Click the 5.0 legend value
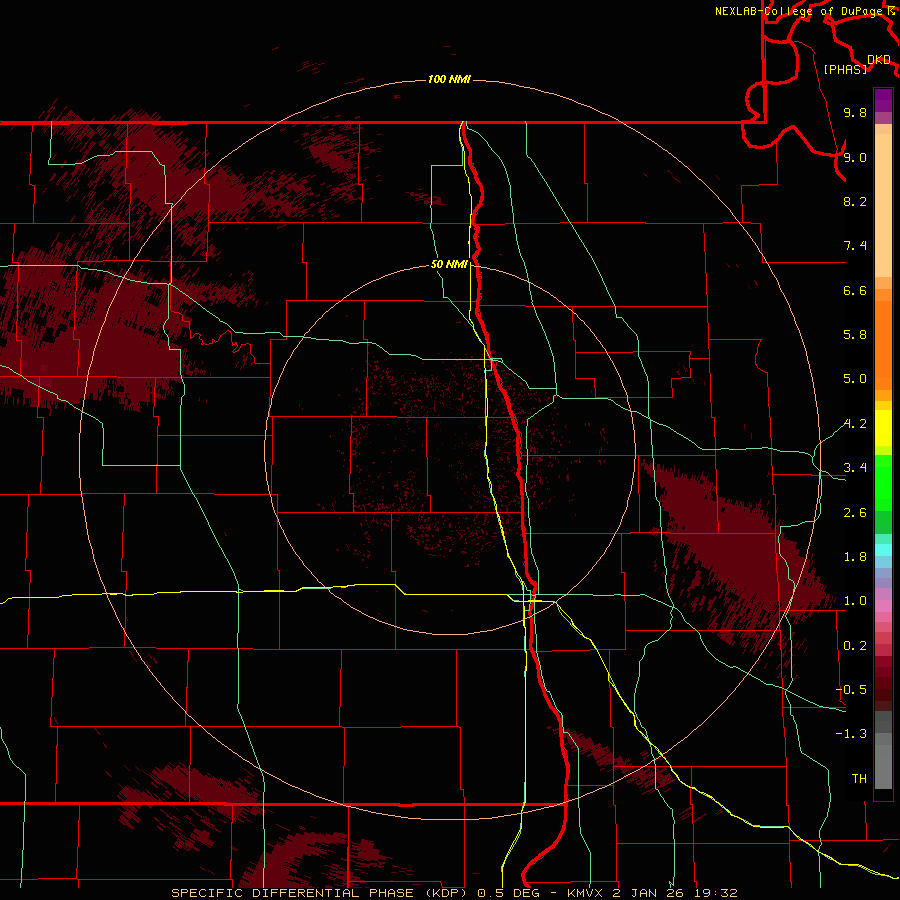Screen dimensions: 900x900 855,379
